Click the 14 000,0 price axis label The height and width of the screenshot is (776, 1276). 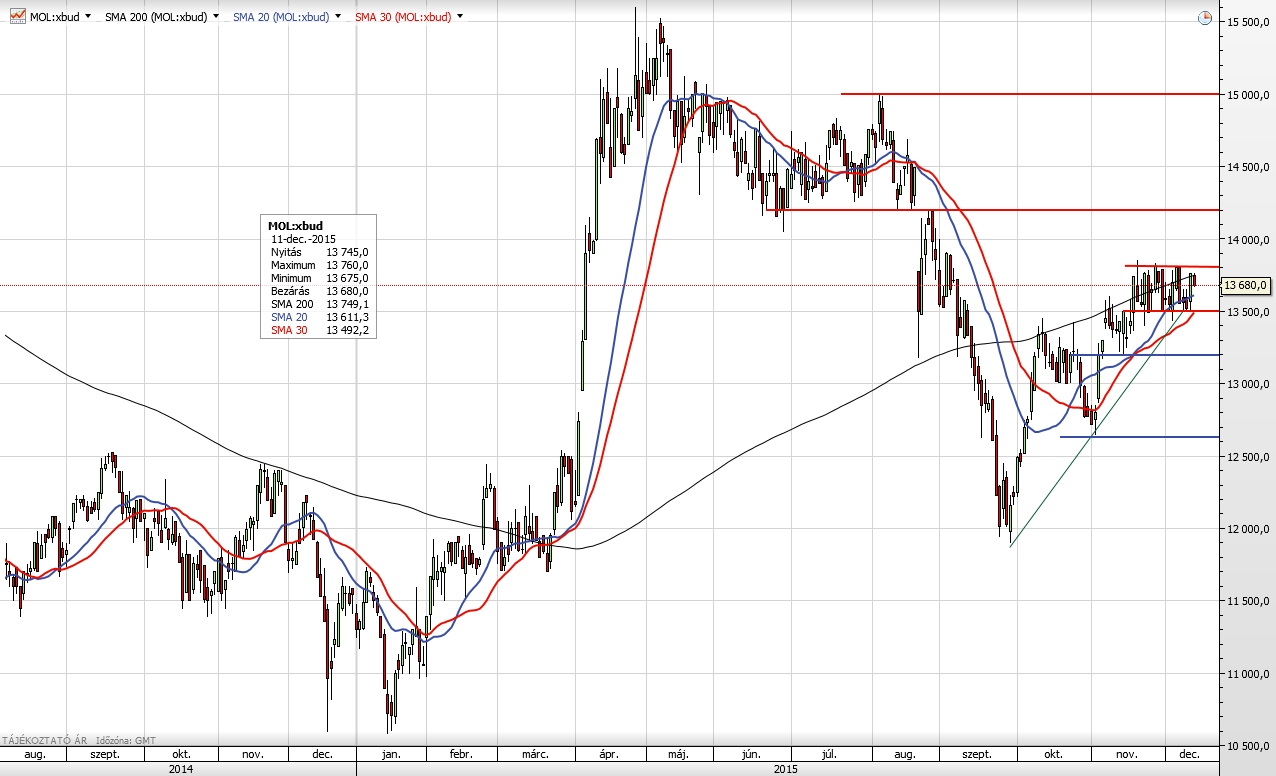1248,240
